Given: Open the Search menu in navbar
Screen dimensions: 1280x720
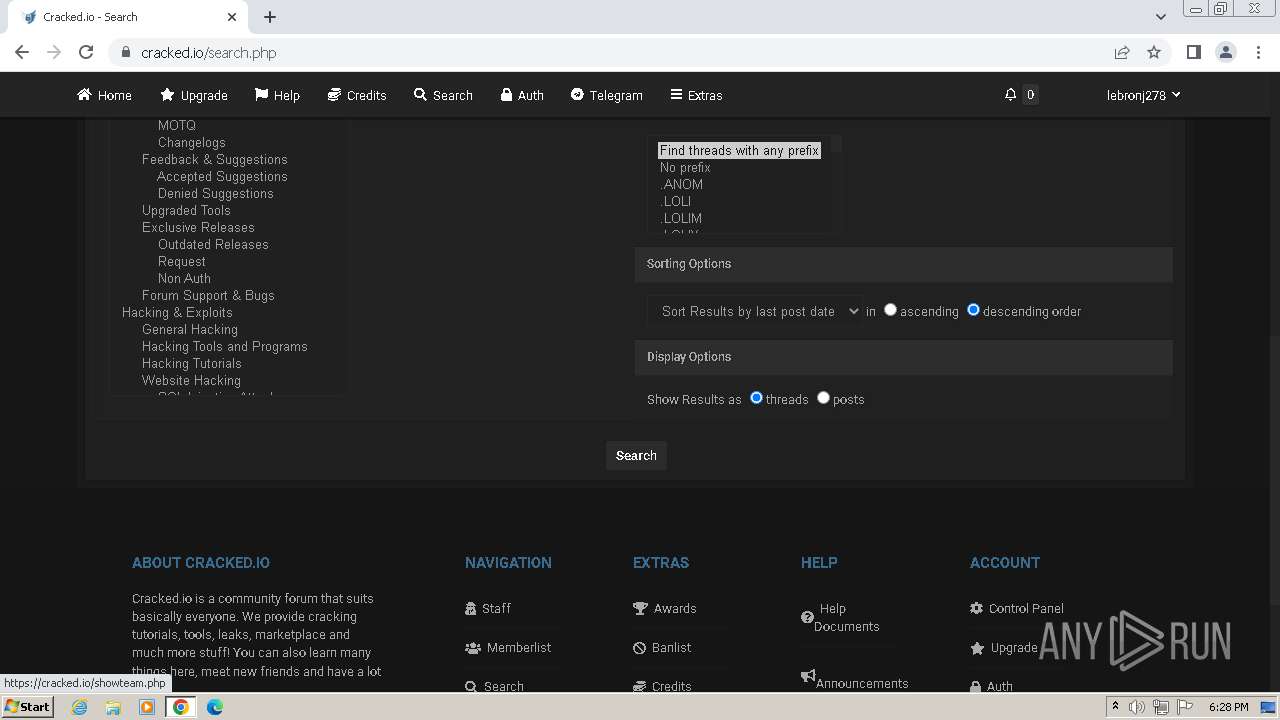Looking at the screenshot, I should coord(443,95).
